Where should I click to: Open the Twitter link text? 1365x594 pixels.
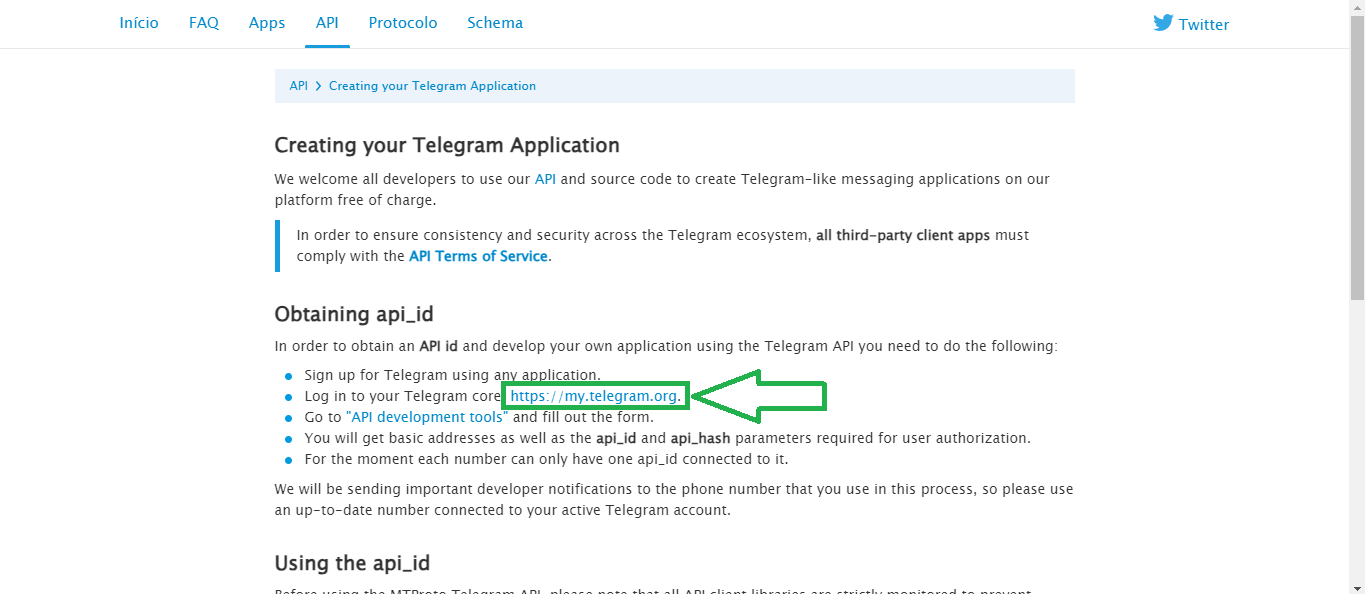[1204, 25]
